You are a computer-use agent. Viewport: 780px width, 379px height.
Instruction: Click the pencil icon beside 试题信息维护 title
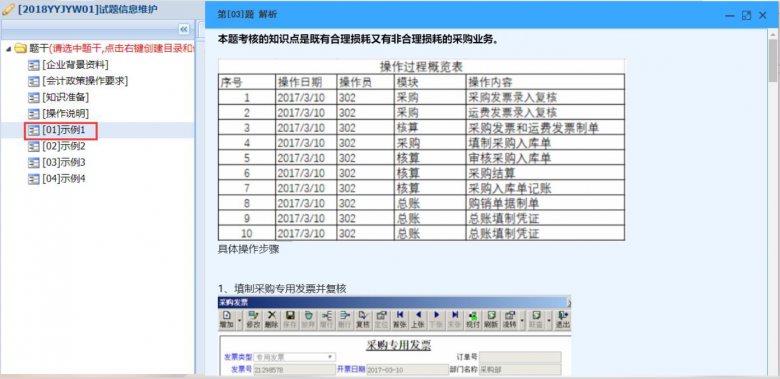pyautogui.click(x=7, y=10)
